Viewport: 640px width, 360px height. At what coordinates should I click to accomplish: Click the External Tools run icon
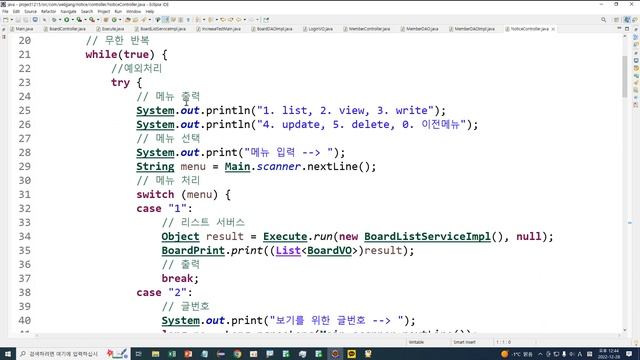tap(92, 20)
